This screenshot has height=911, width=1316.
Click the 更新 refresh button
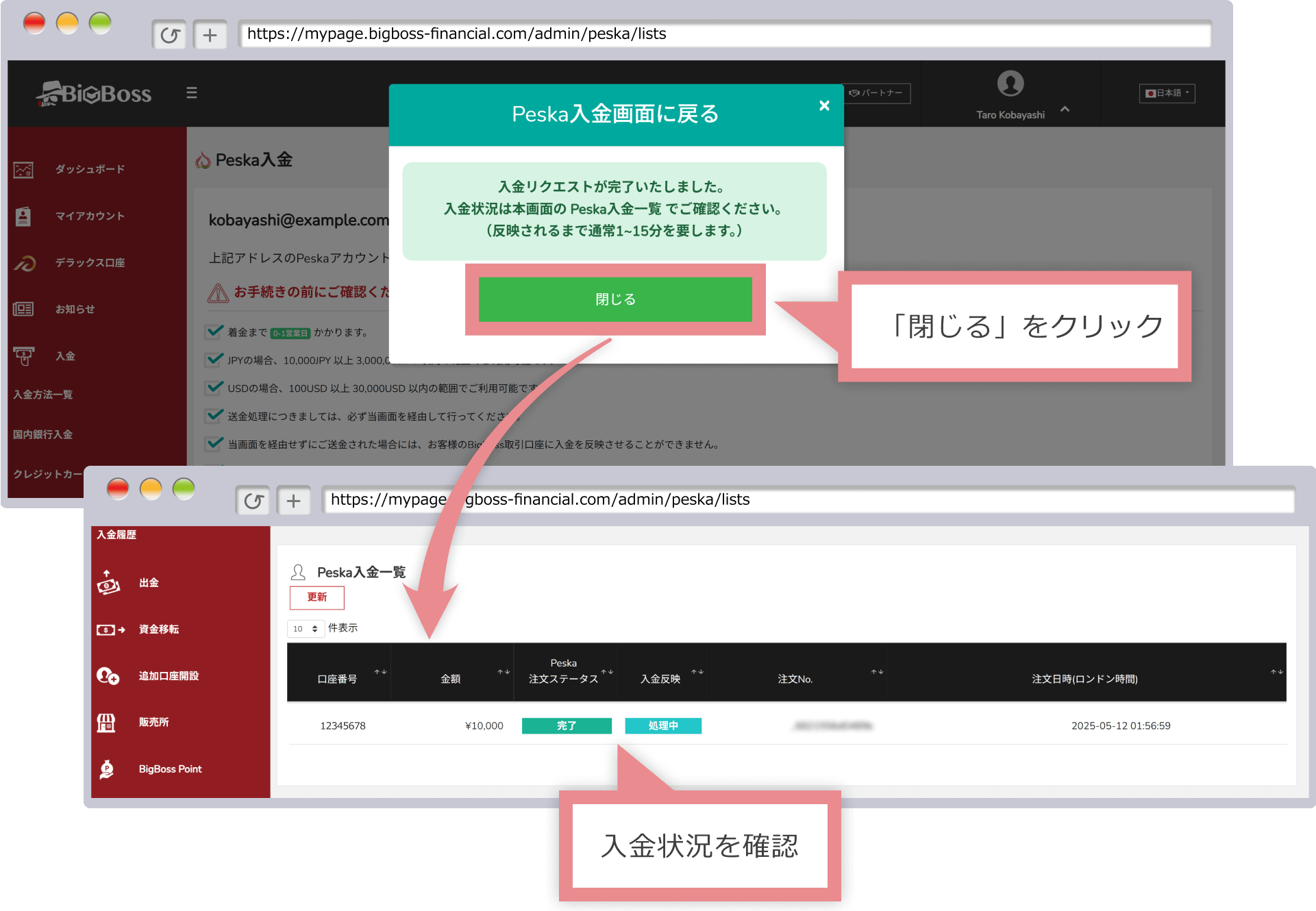[316, 597]
